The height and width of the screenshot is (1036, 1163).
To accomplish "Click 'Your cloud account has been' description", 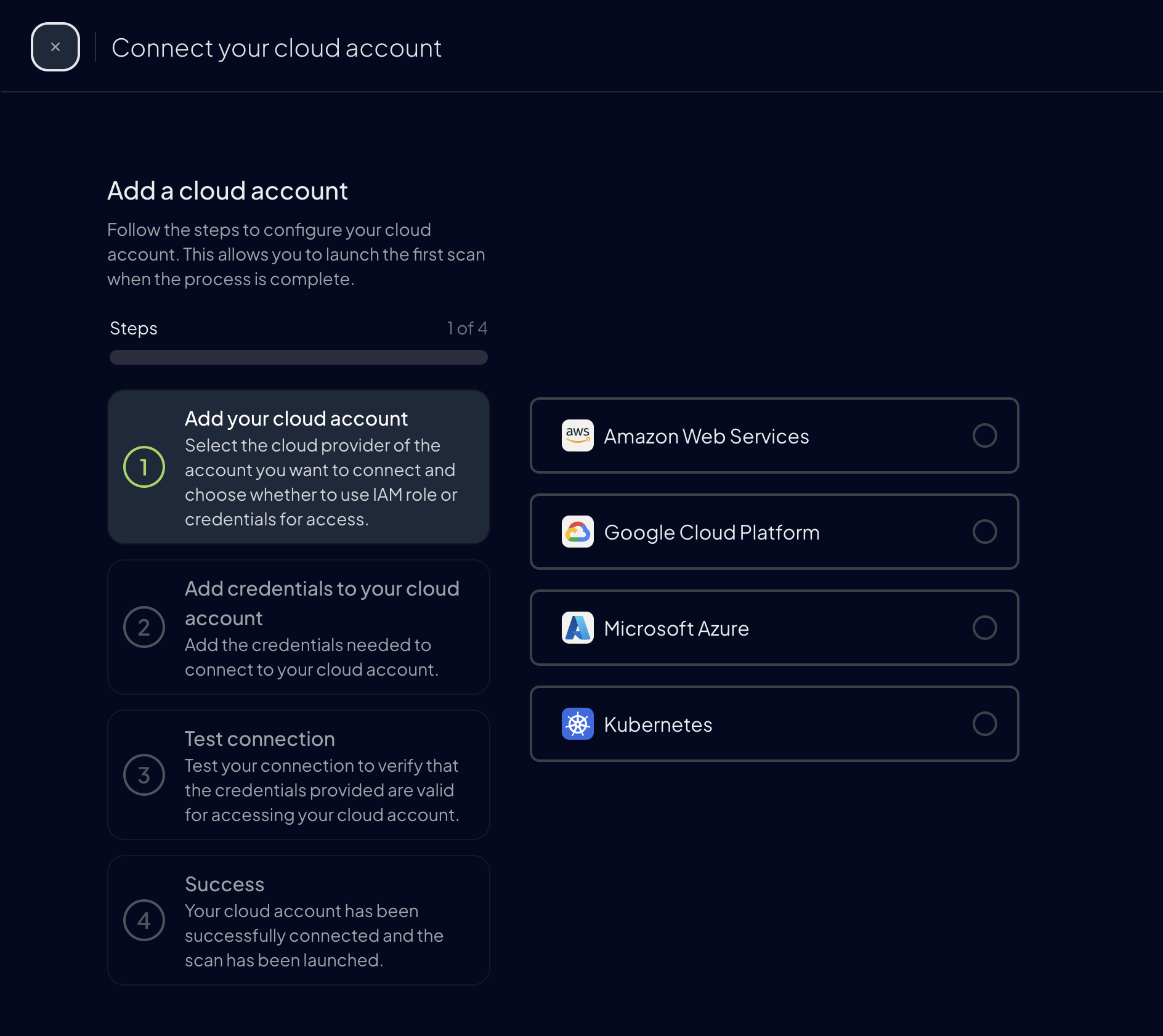I will point(314,936).
